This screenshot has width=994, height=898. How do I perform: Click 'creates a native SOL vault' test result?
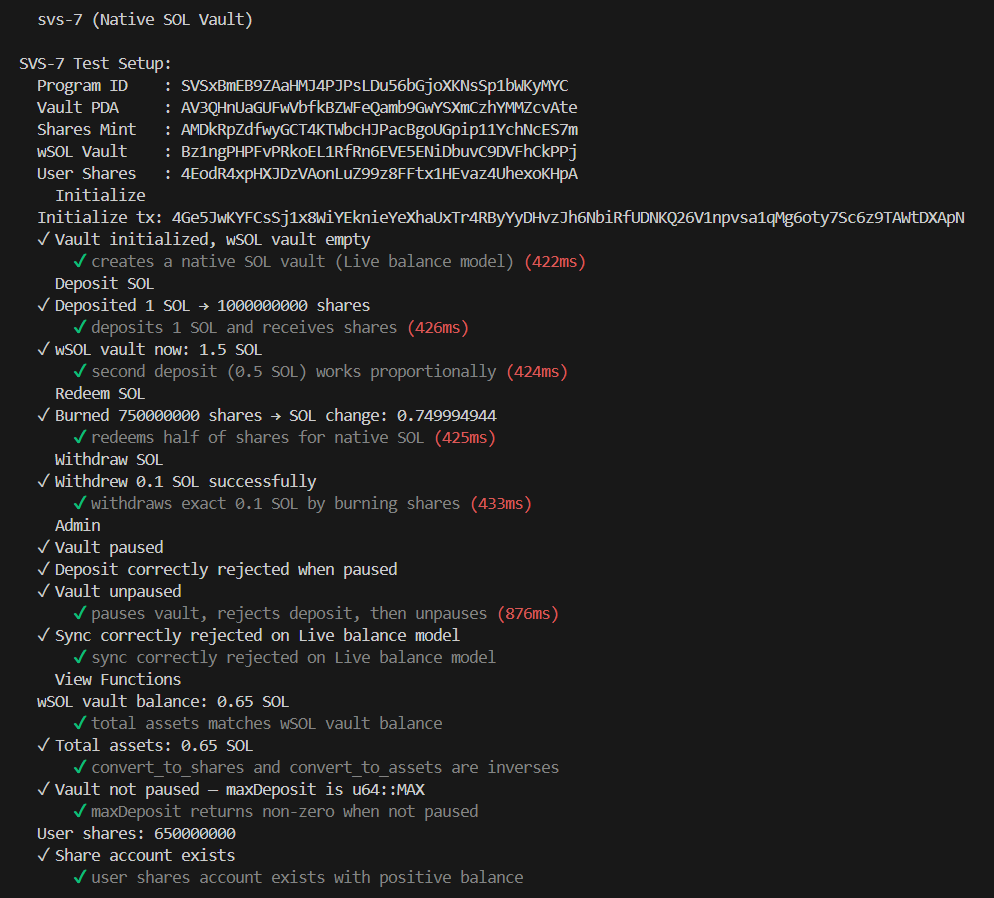(302, 262)
